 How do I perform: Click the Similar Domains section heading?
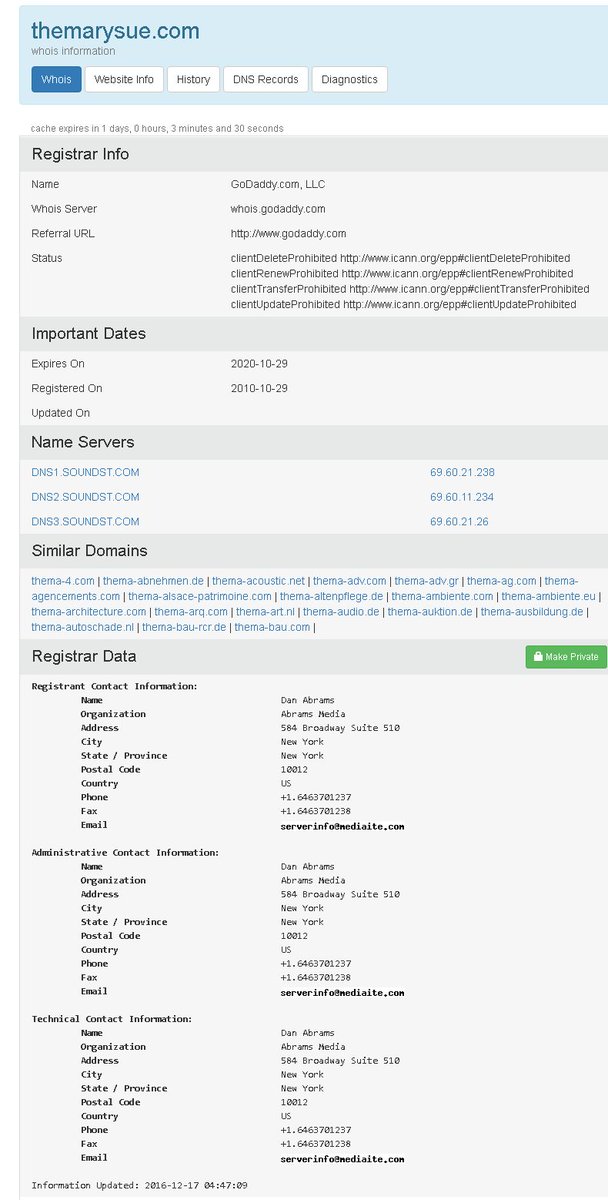[x=89, y=551]
